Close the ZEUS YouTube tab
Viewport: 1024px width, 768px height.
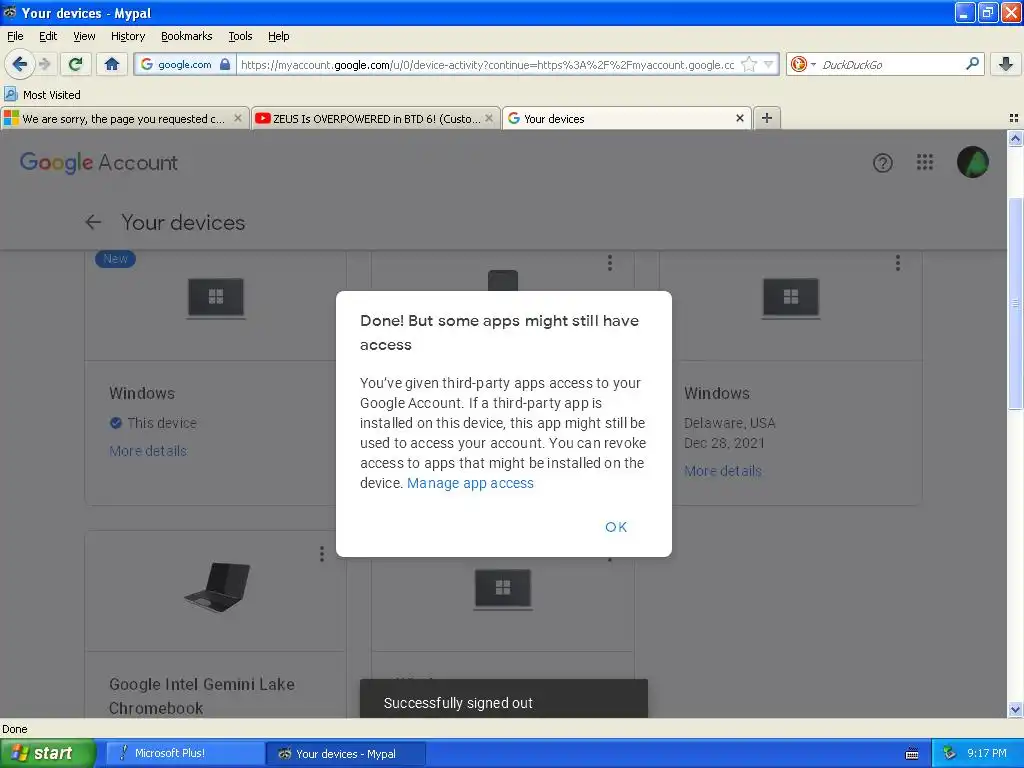click(488, 118)
